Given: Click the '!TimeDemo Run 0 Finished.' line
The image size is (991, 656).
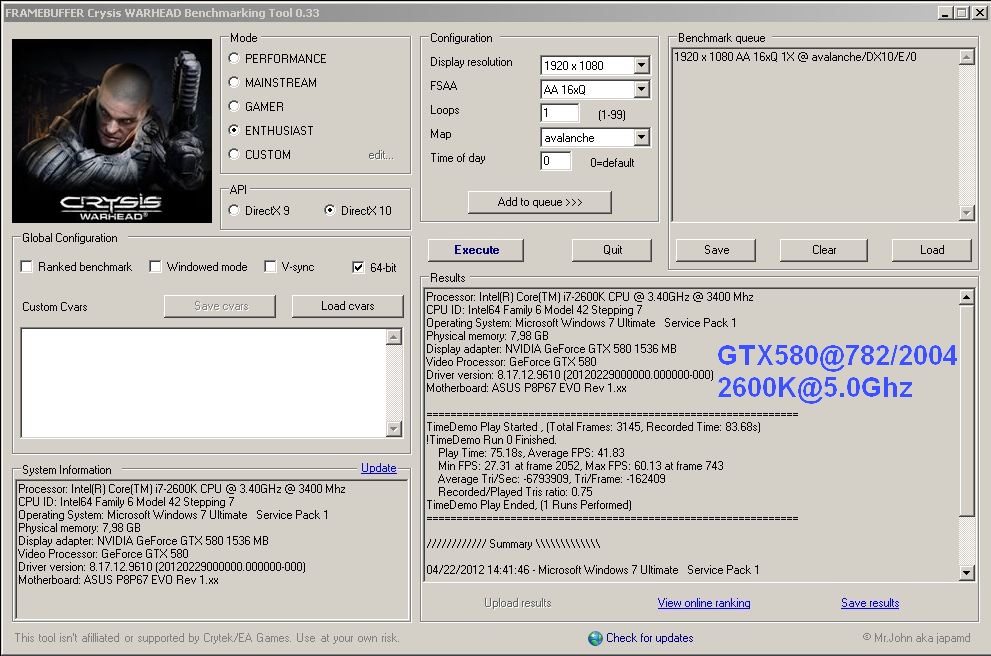Looking at the screenshot, I should [x=491, y=440].
